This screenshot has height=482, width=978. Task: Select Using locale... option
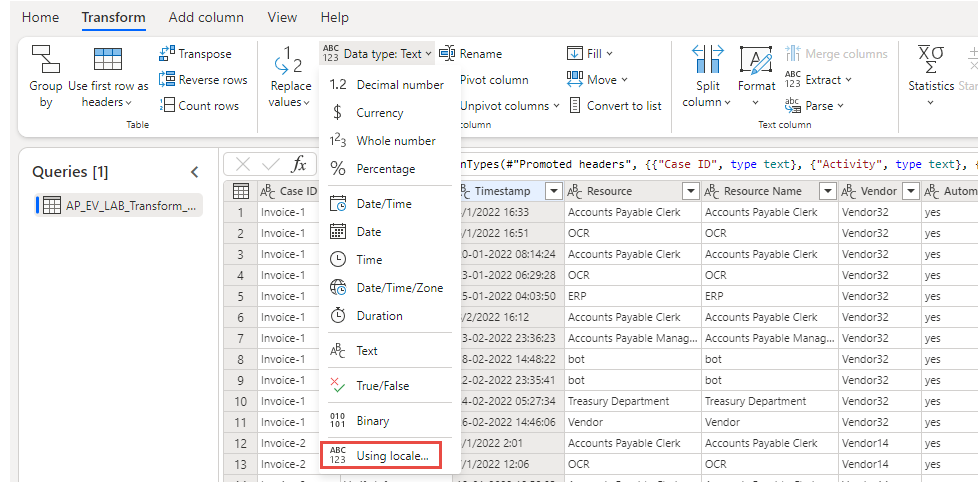[x=380, y=455]
